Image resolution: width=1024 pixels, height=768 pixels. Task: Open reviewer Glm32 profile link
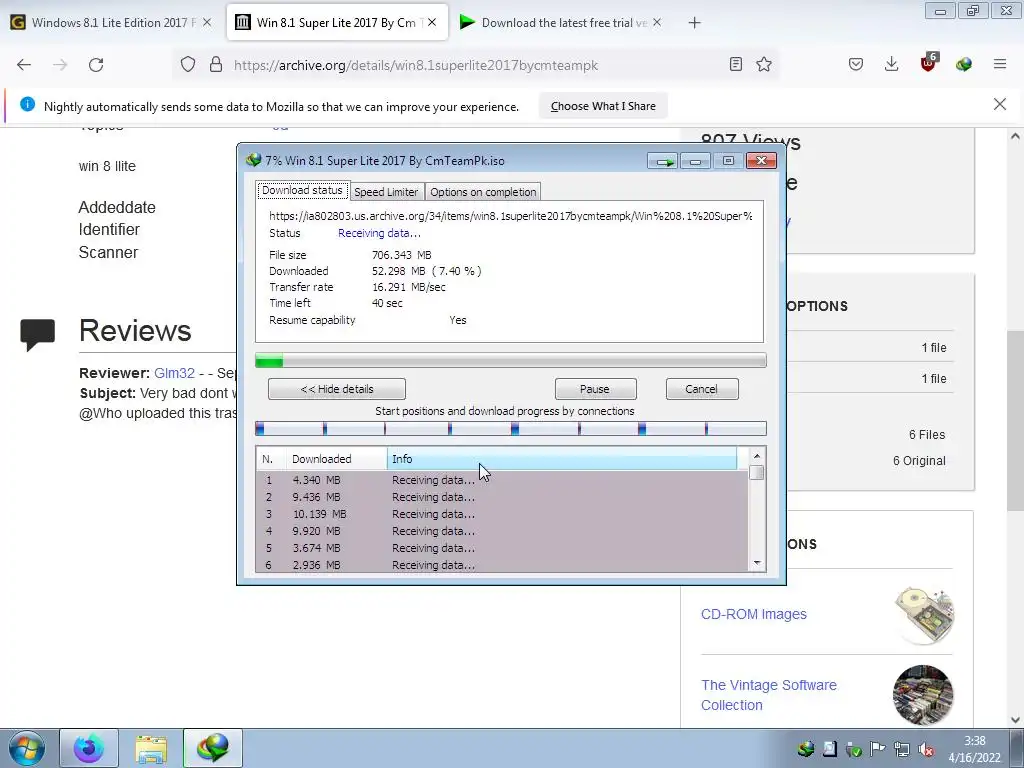coord(174,373)
